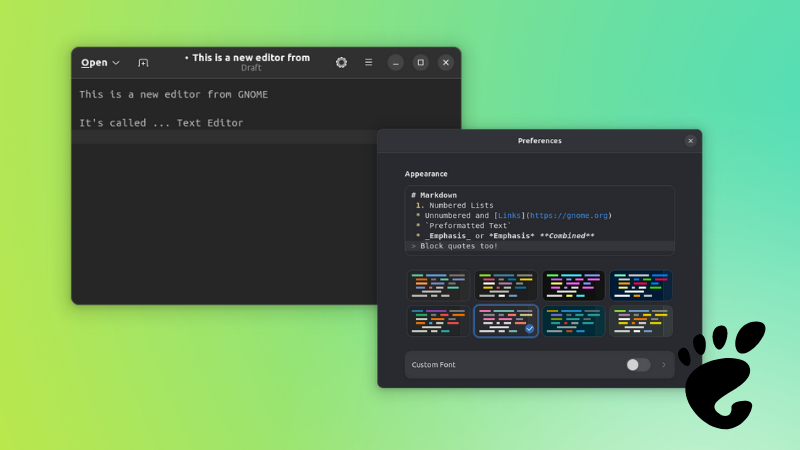Click the Draft subtitle in header bar
The height and width of the screenshot is (450, 800).
click(x=251, y=69)
